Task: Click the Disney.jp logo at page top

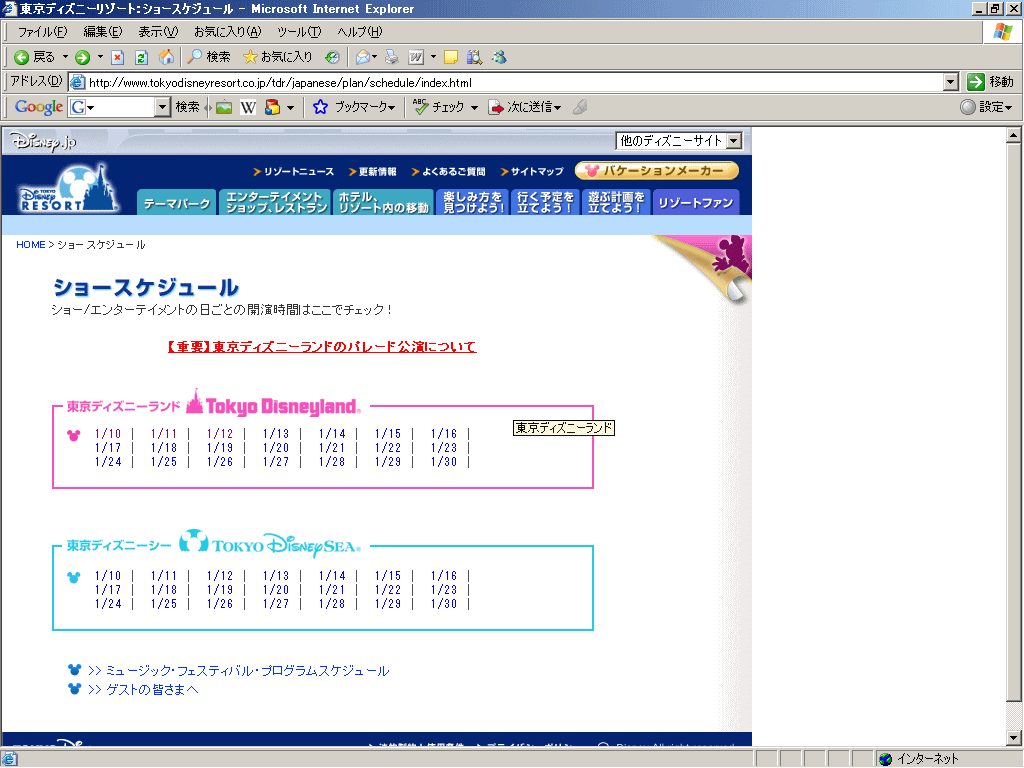Action: click(43, 141)
